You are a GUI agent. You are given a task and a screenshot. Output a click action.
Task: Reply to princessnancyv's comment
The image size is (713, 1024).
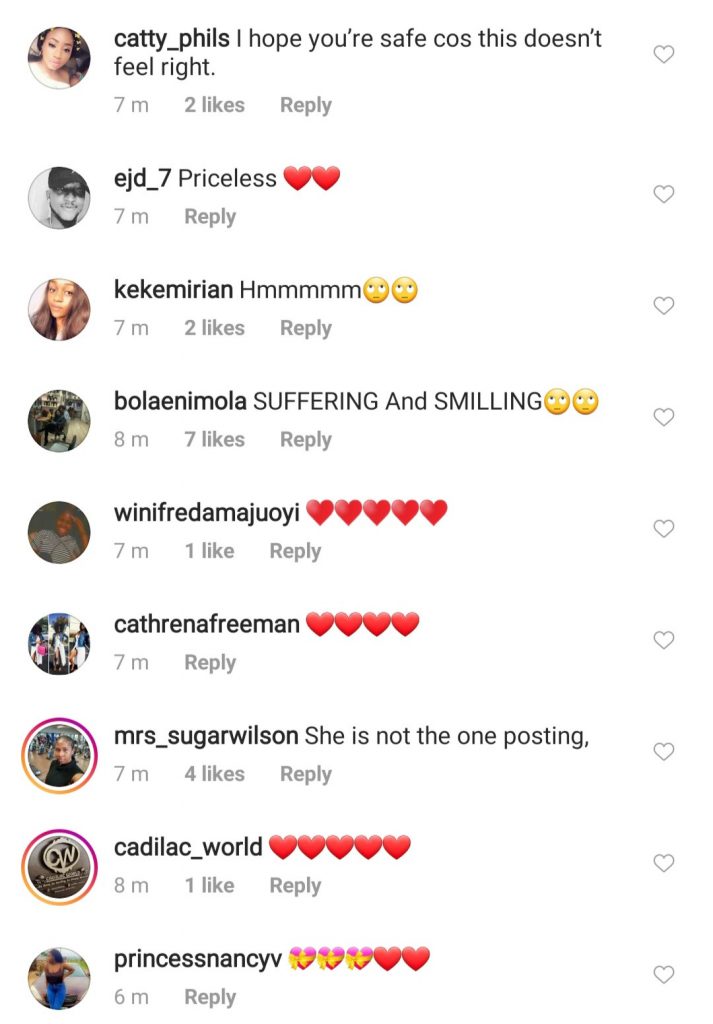[210, 997]
